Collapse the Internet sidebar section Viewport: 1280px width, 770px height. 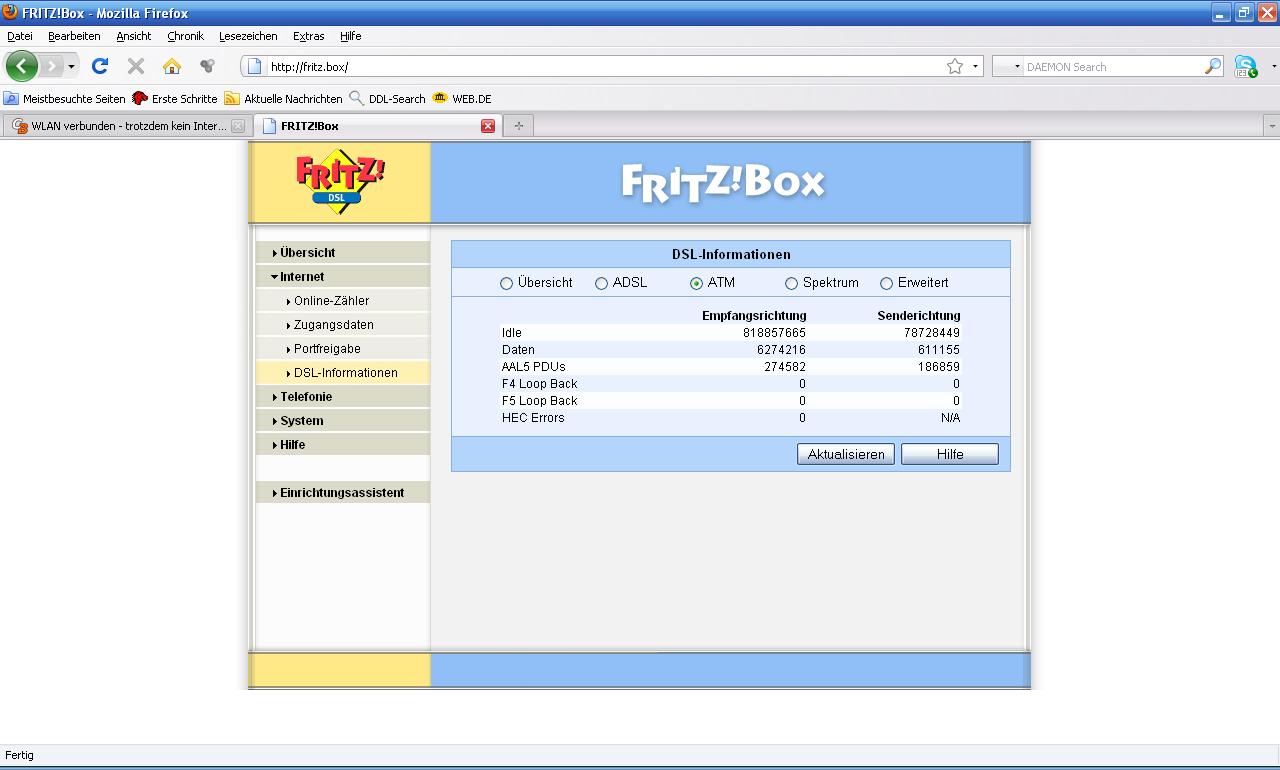point(343,277)
